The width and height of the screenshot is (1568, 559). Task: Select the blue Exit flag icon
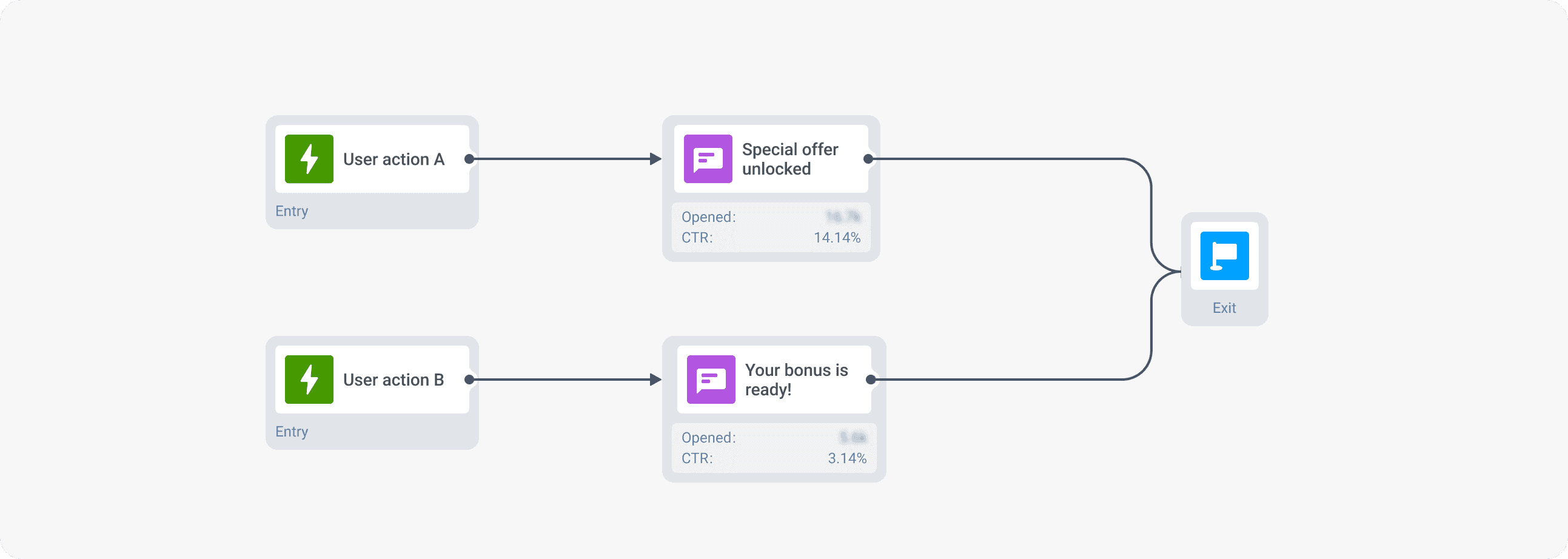[1224, 256]
